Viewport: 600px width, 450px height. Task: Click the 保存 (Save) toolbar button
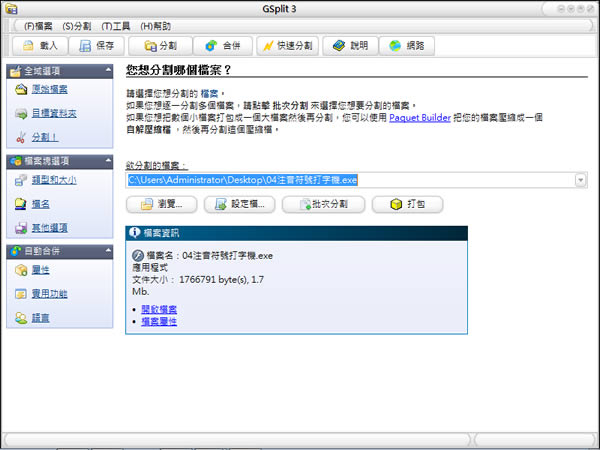click(97, 46)
